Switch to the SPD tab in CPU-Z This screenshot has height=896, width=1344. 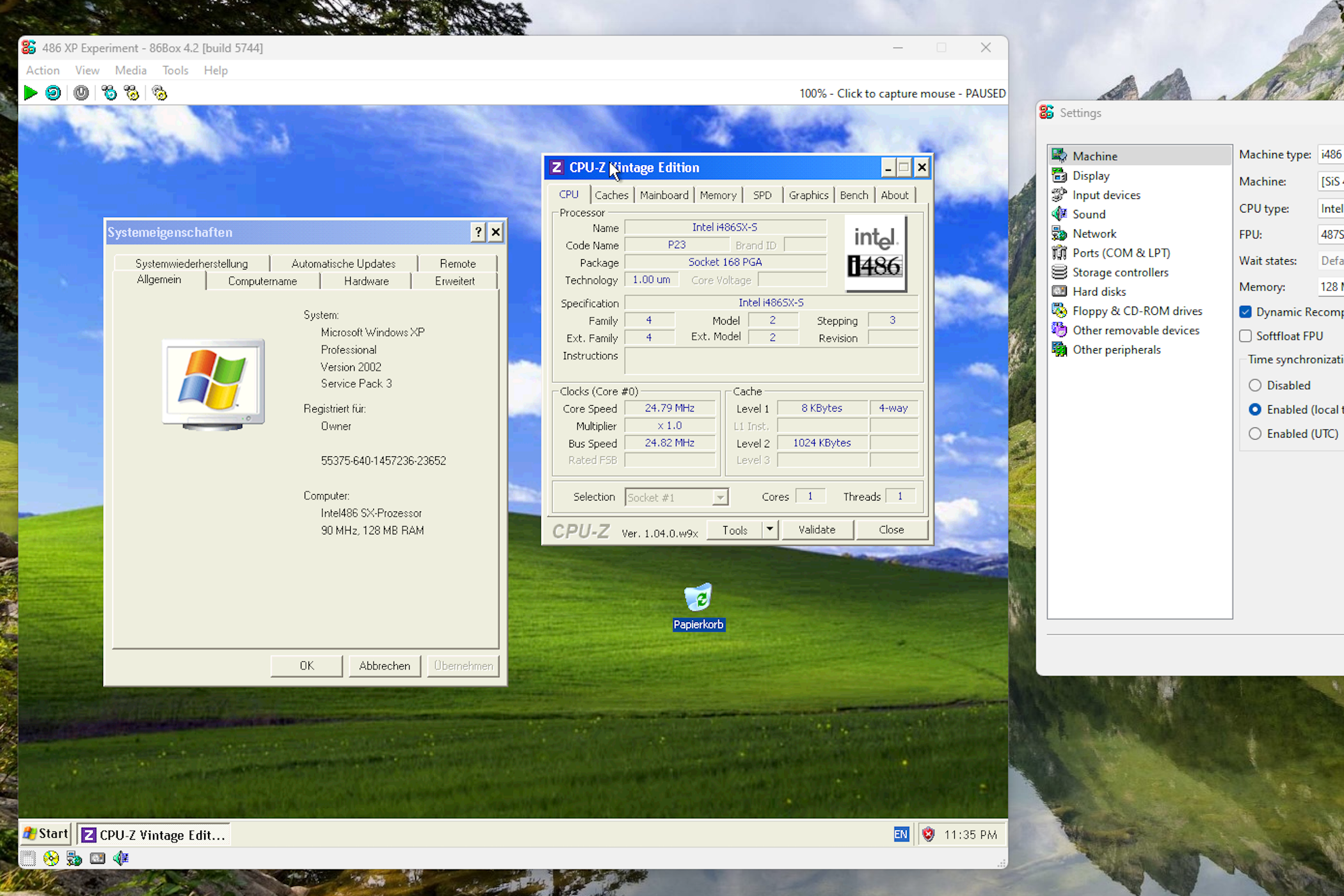click(x=762, y=195)
